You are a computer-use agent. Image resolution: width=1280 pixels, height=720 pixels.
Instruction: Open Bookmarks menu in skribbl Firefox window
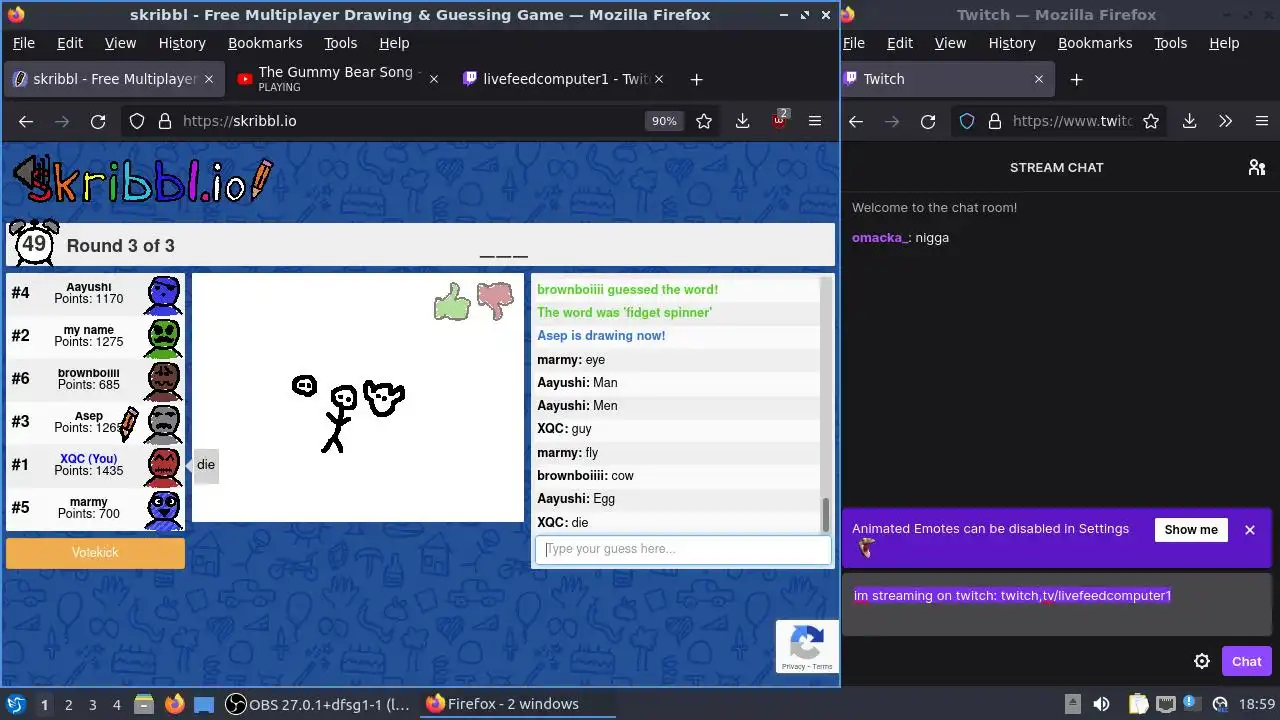coord(265,43)
